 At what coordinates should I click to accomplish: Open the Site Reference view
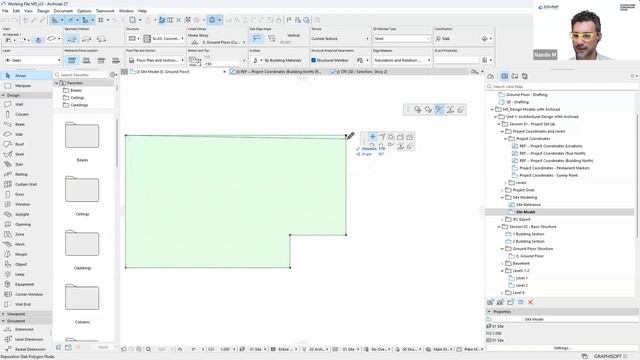tap(528, 205)
